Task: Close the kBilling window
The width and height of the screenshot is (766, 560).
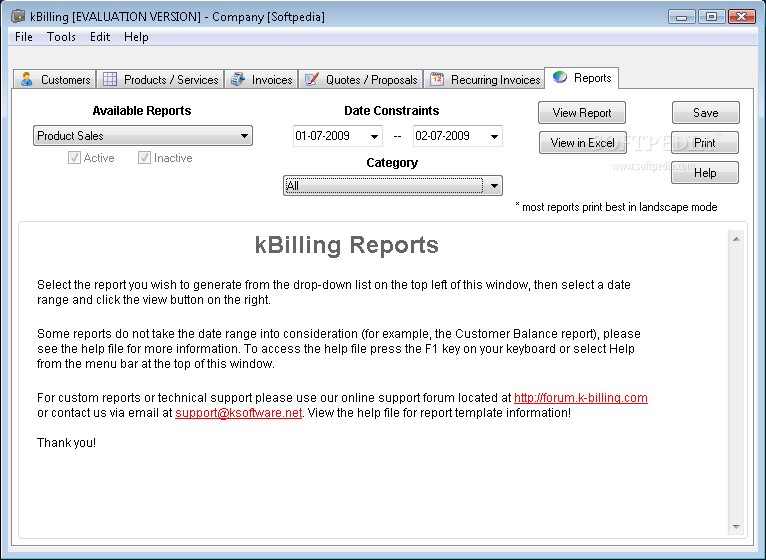Action: pyautogui.click(x=742, y=17)
